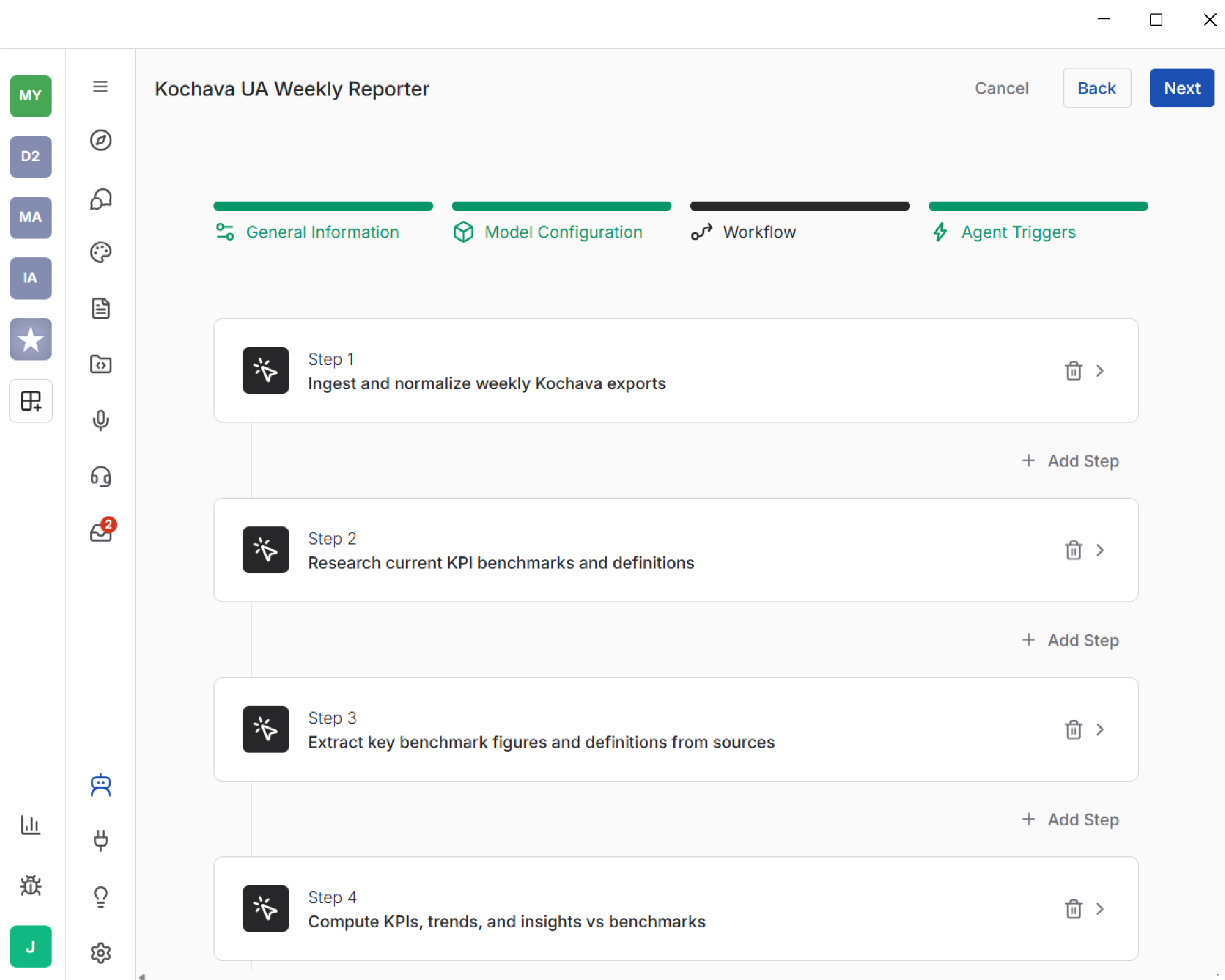Delete Step 1 using trash icon
Screen dimensions: 1225x980
click(1073, 371)
